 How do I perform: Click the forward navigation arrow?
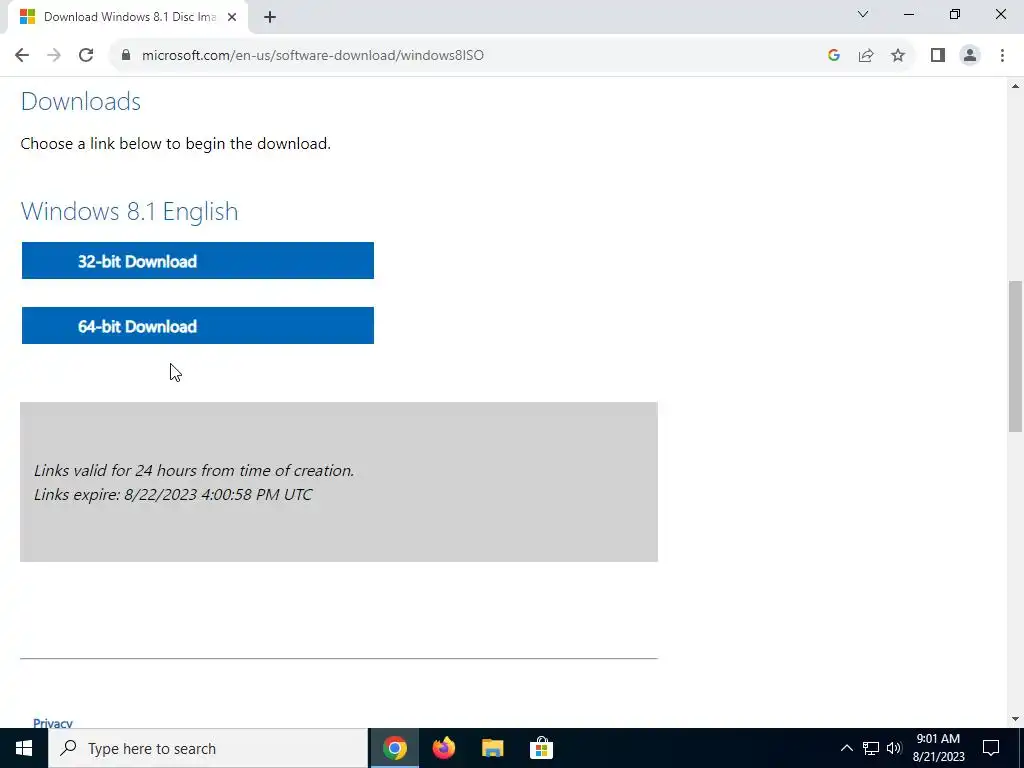tap(54, 55)
